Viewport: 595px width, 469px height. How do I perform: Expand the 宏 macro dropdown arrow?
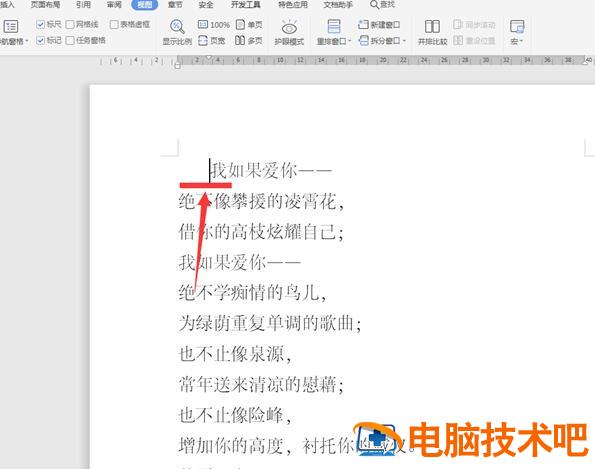tap(521, 41)
